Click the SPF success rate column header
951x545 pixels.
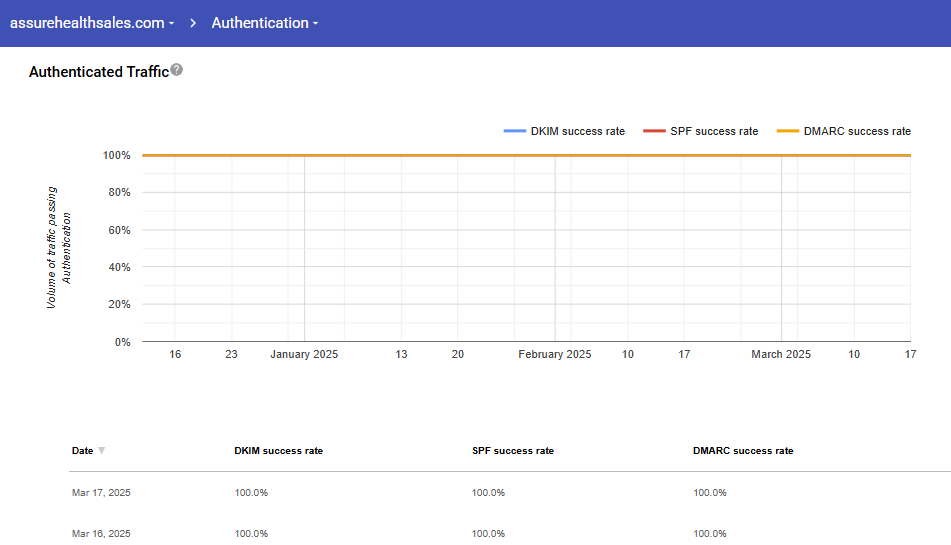(512, 451)
